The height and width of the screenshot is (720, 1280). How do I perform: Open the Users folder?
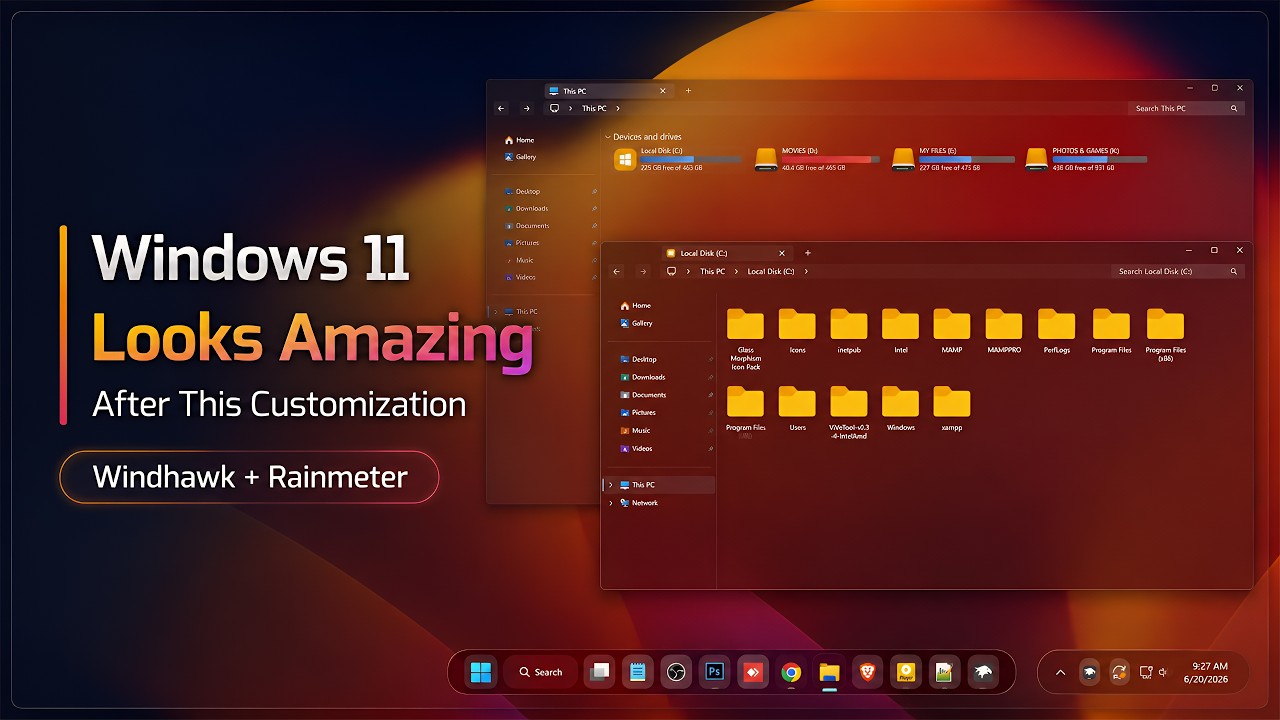[x=797, y=409]
